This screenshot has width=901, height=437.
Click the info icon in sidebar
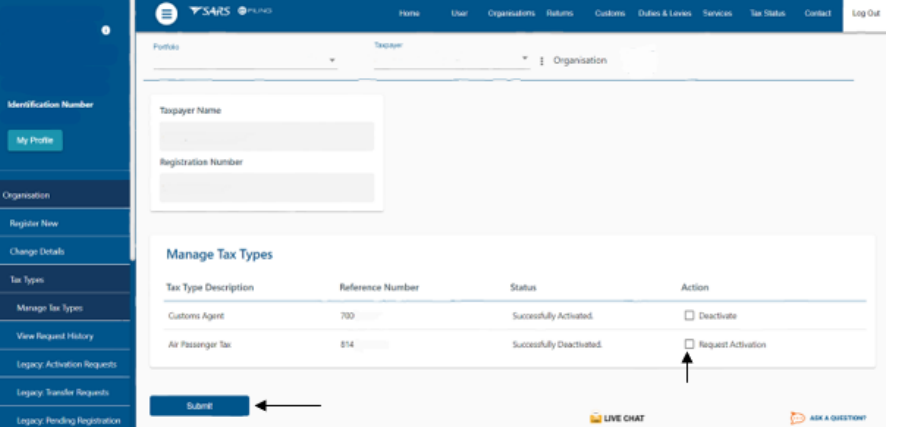pos(106,32)
